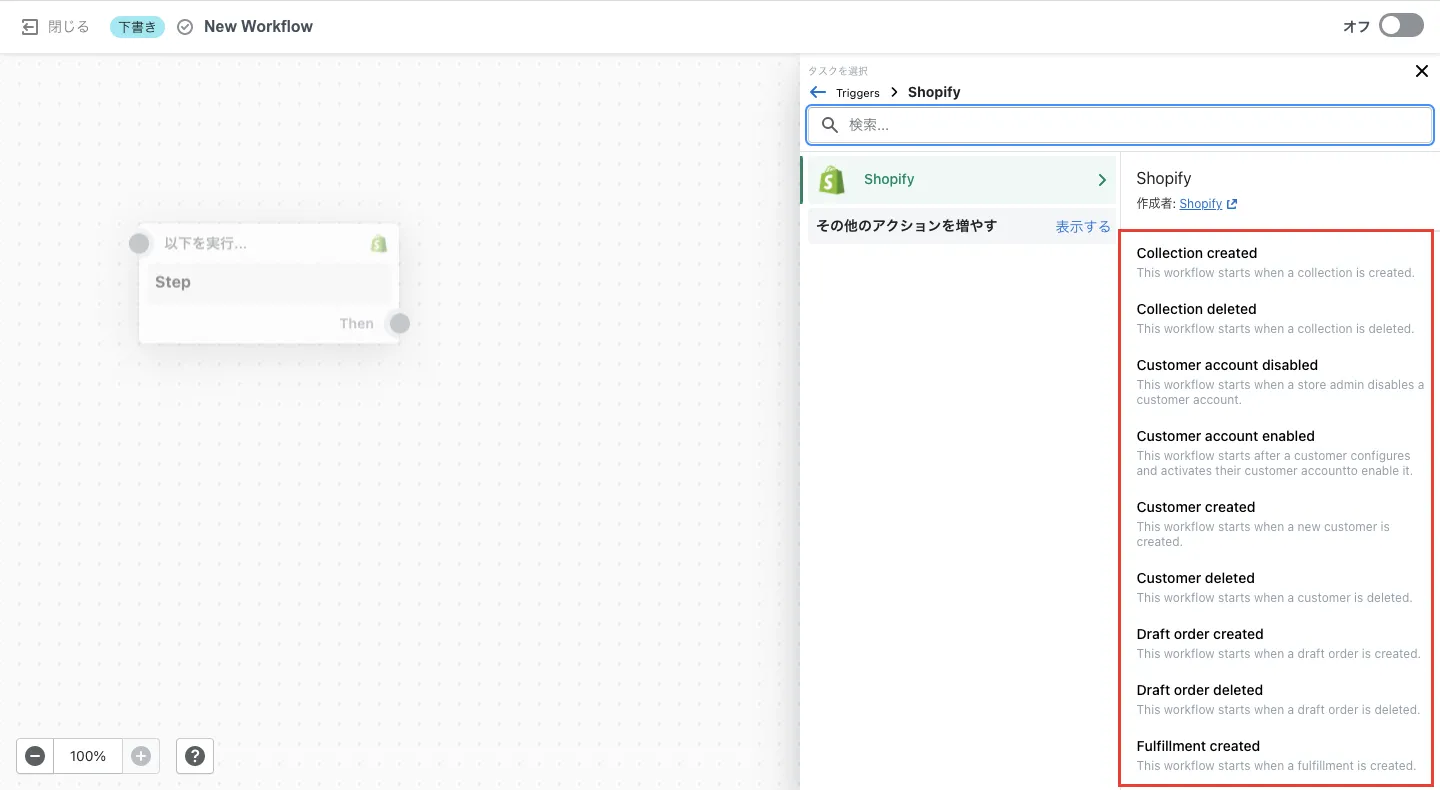This screenshot has width=1440, height=790.
Task: Click 以下を実行... header on step card
Action: [205, 243]
